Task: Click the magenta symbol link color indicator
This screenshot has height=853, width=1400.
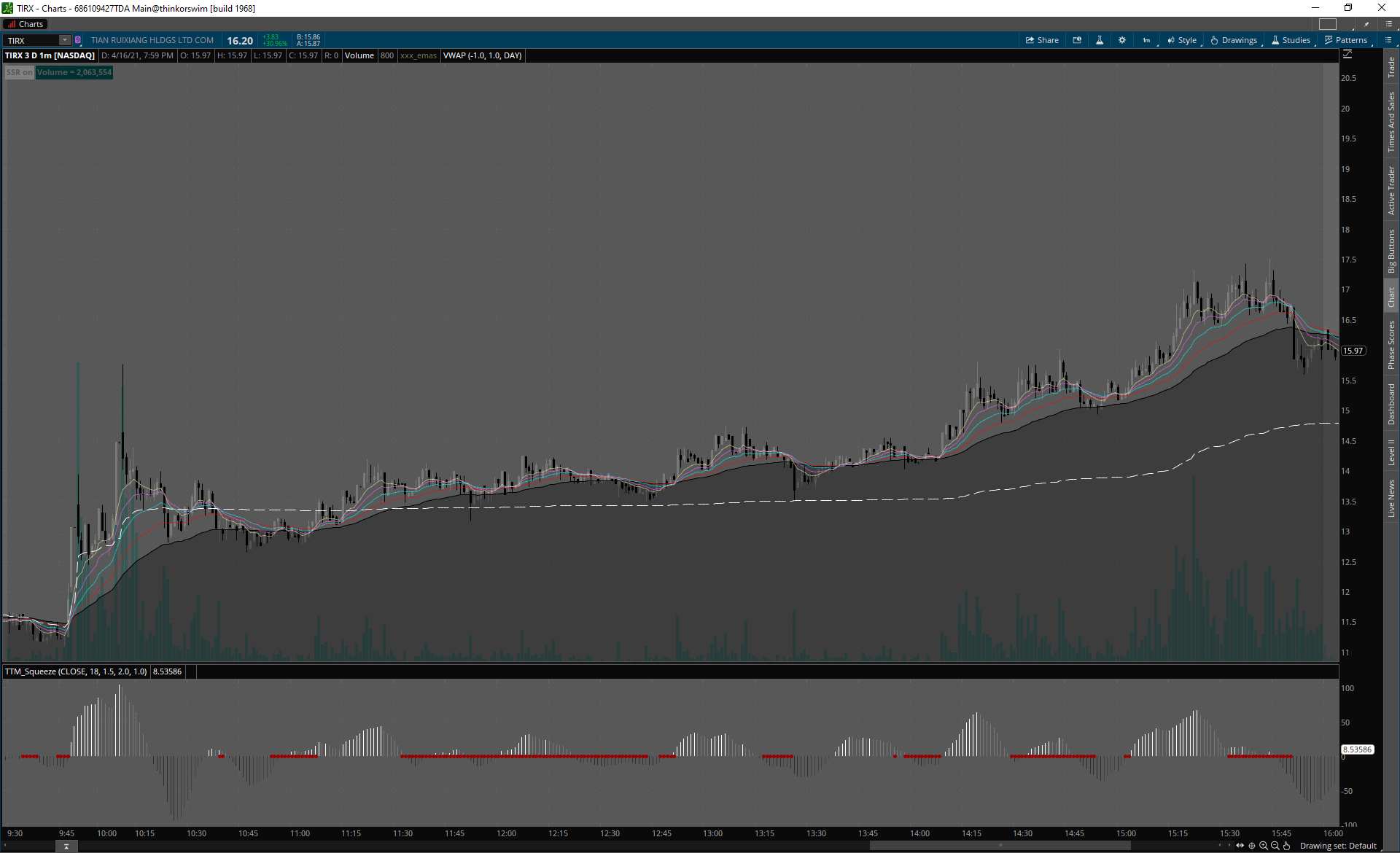Action: 78,40
